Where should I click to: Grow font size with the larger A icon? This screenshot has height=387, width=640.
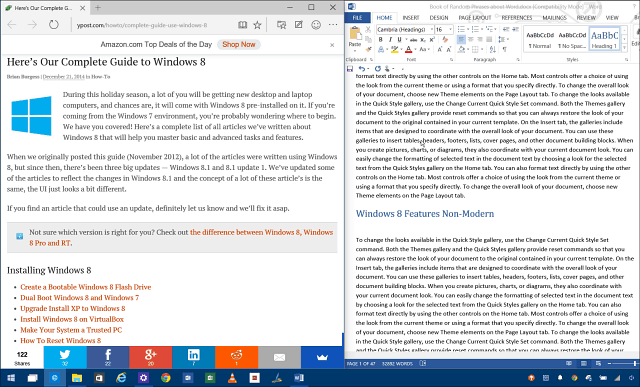(440, 49)
